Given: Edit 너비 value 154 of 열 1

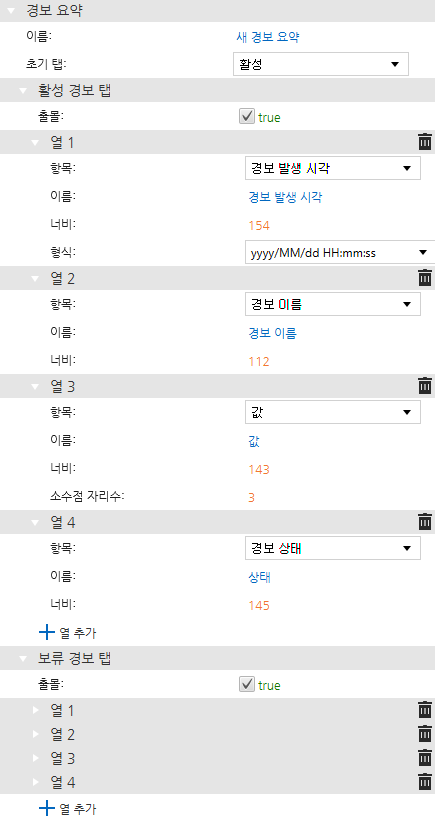Looking at the screenshot, I should tap(259, 226).
